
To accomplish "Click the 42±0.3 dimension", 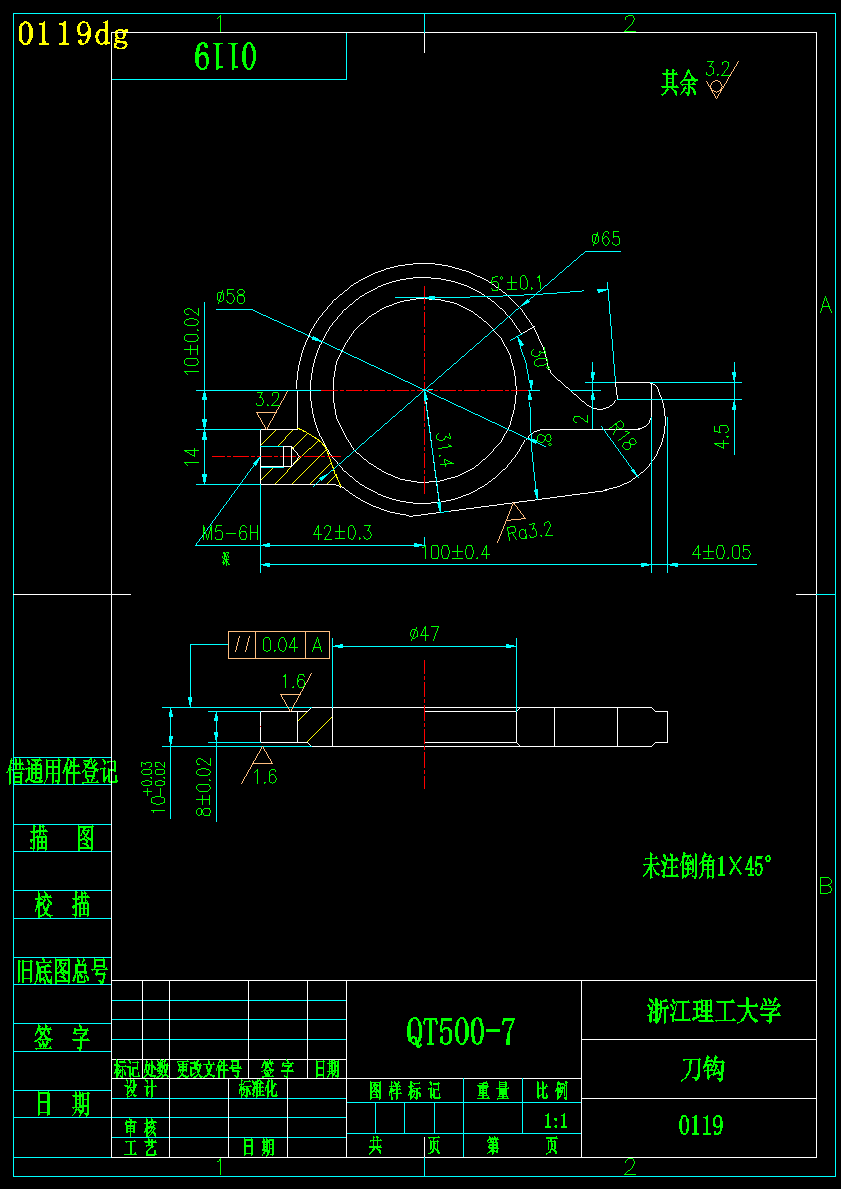I will coord(343,532).
